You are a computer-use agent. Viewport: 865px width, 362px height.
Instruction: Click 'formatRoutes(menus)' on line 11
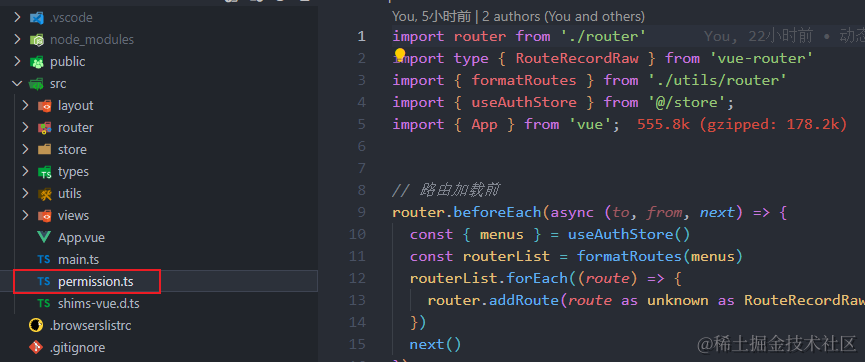pyautogui.click(x=660, y=257)
